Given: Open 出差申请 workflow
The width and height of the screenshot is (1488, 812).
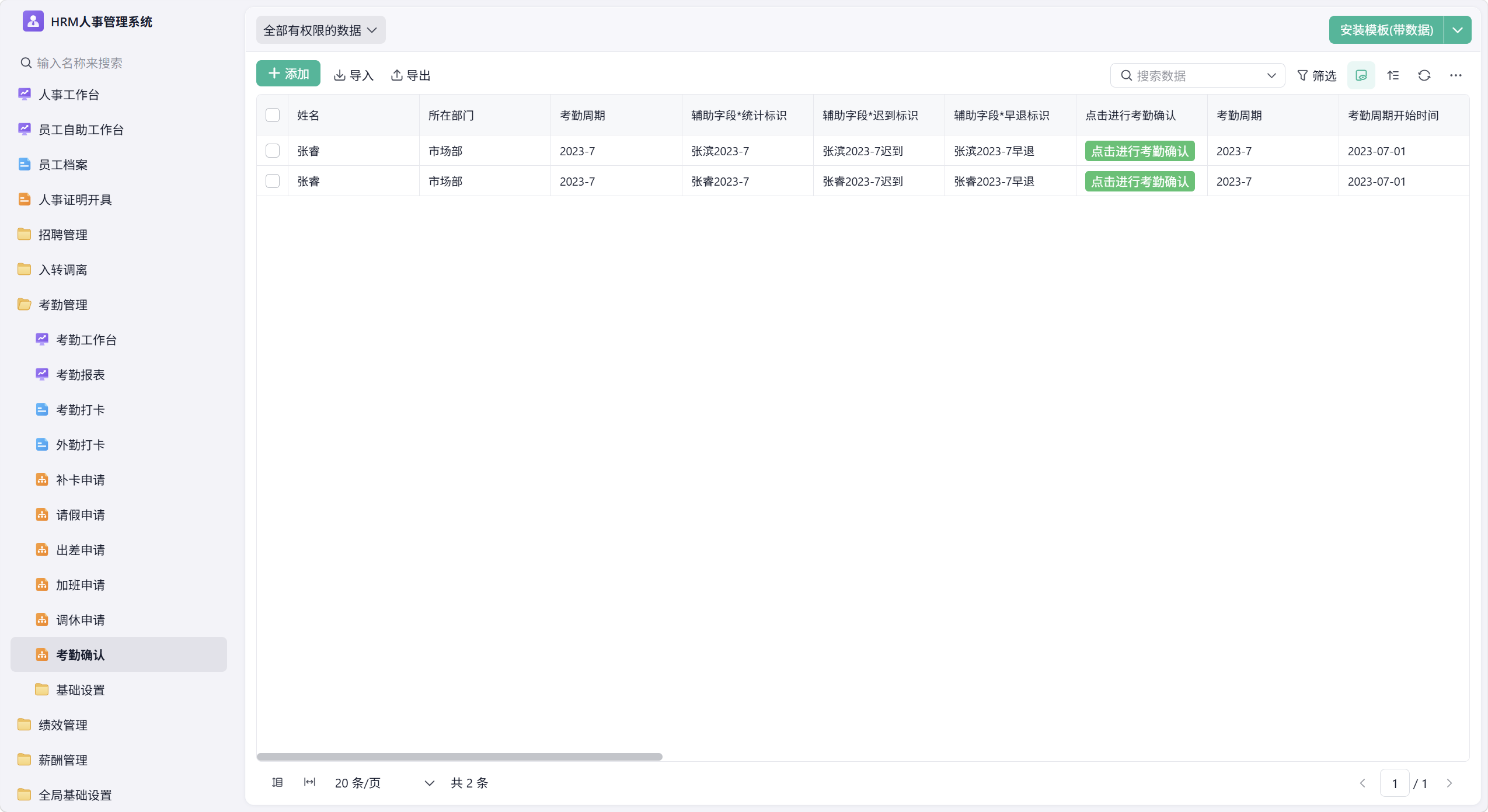Looking at the screenshot, I should click(119, 550).
